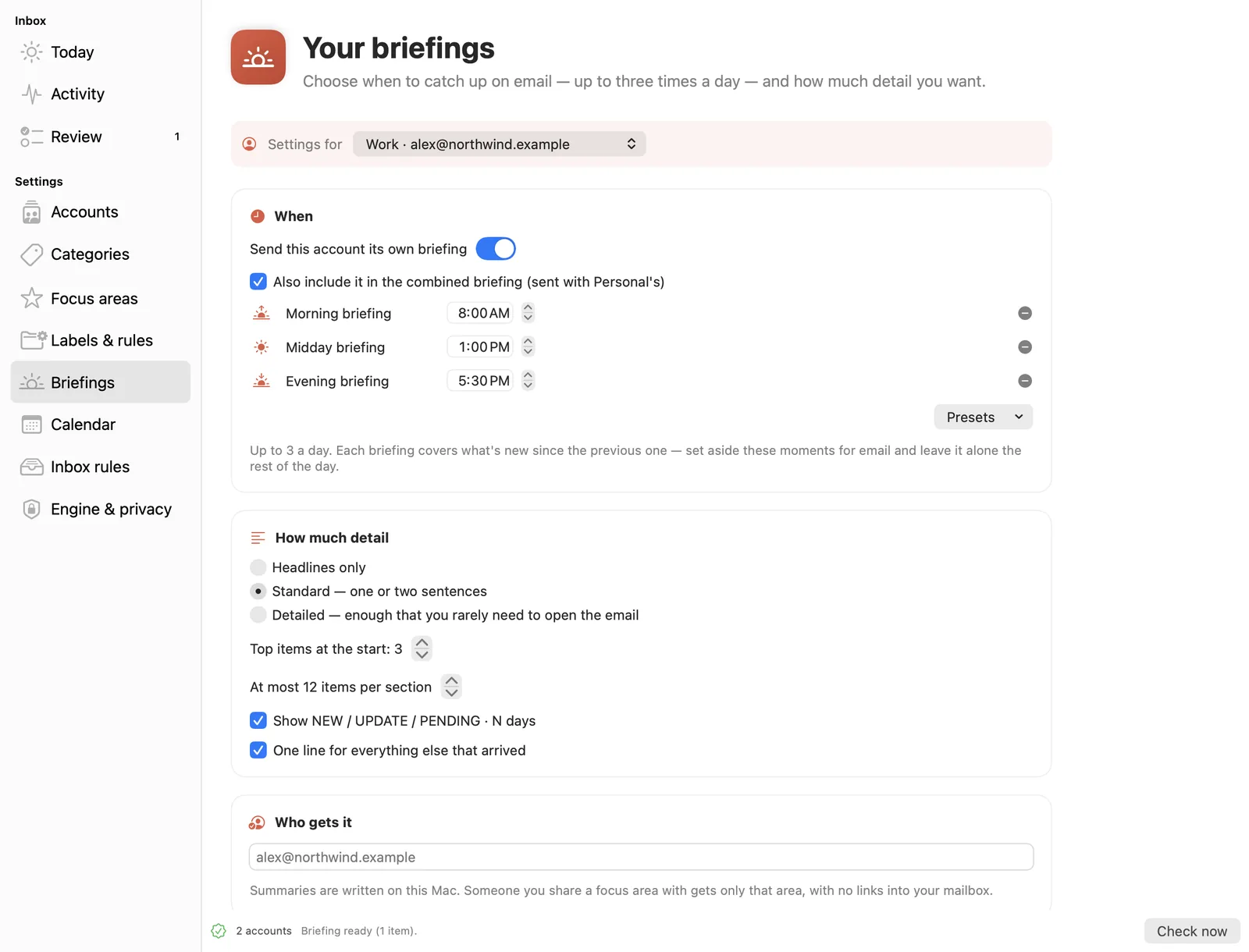
Task: Remove the Morning briefing with minus icon
Action: [1025, 313]
